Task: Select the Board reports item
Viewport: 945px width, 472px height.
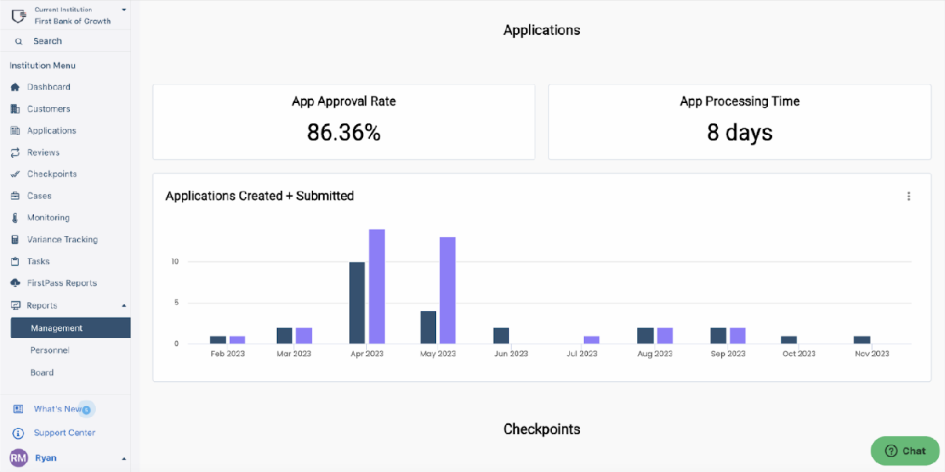Action: (42, 372)
